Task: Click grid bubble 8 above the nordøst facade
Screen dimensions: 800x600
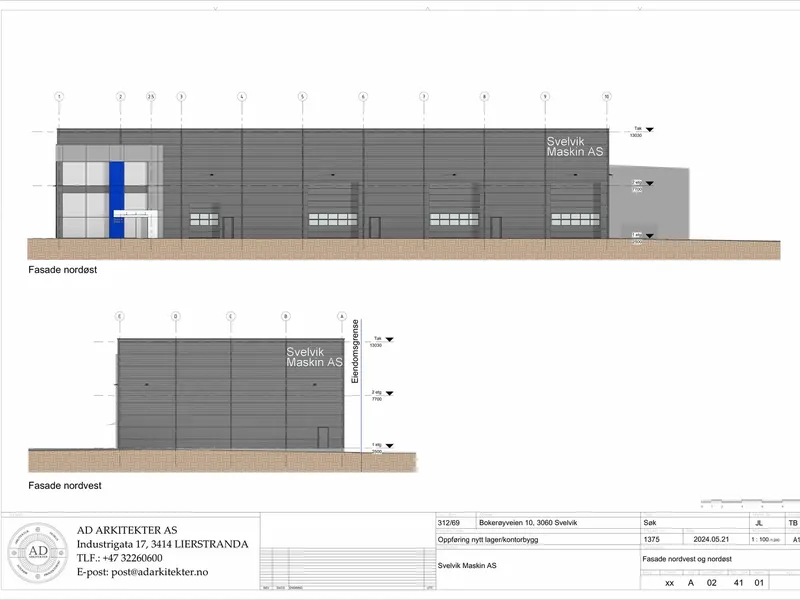Action: (485, 96)
